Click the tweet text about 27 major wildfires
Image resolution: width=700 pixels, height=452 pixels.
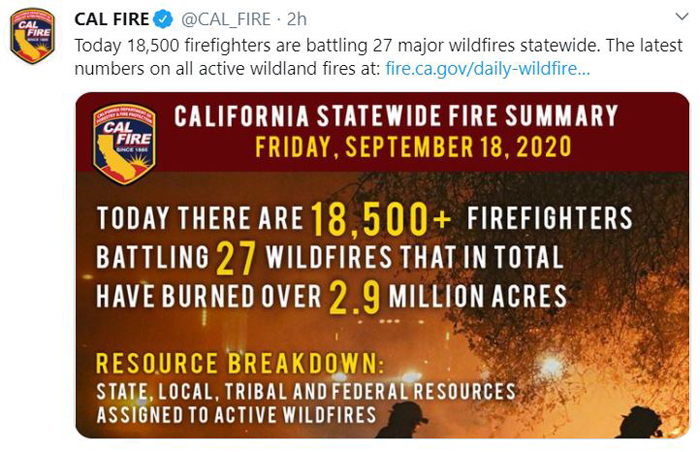pyautogui.click(x=378, y=57)
